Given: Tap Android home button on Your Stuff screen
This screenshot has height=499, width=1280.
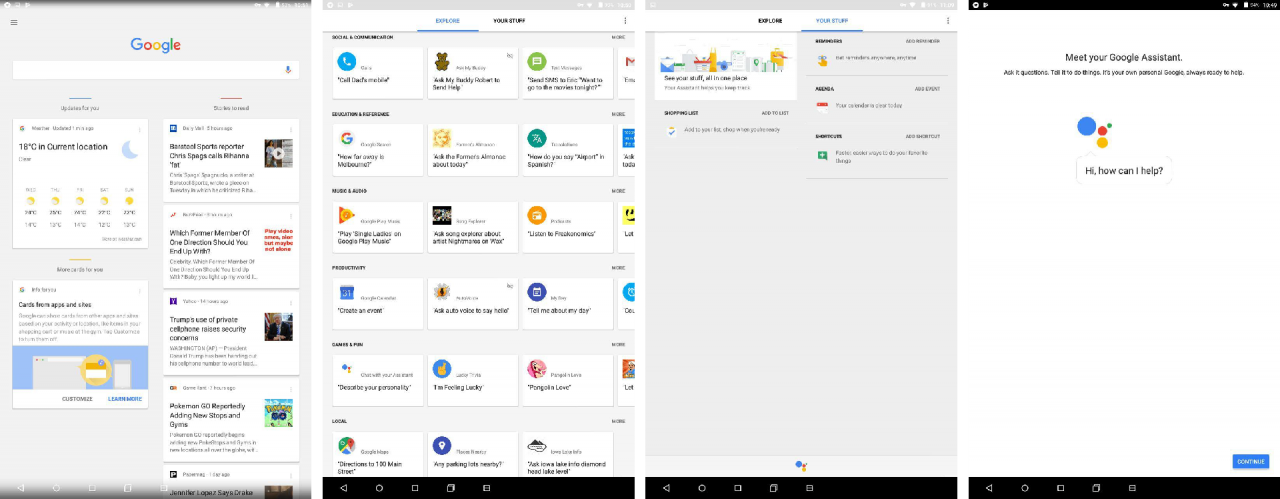Looking at the screenshot, I should tap(702, 487).
